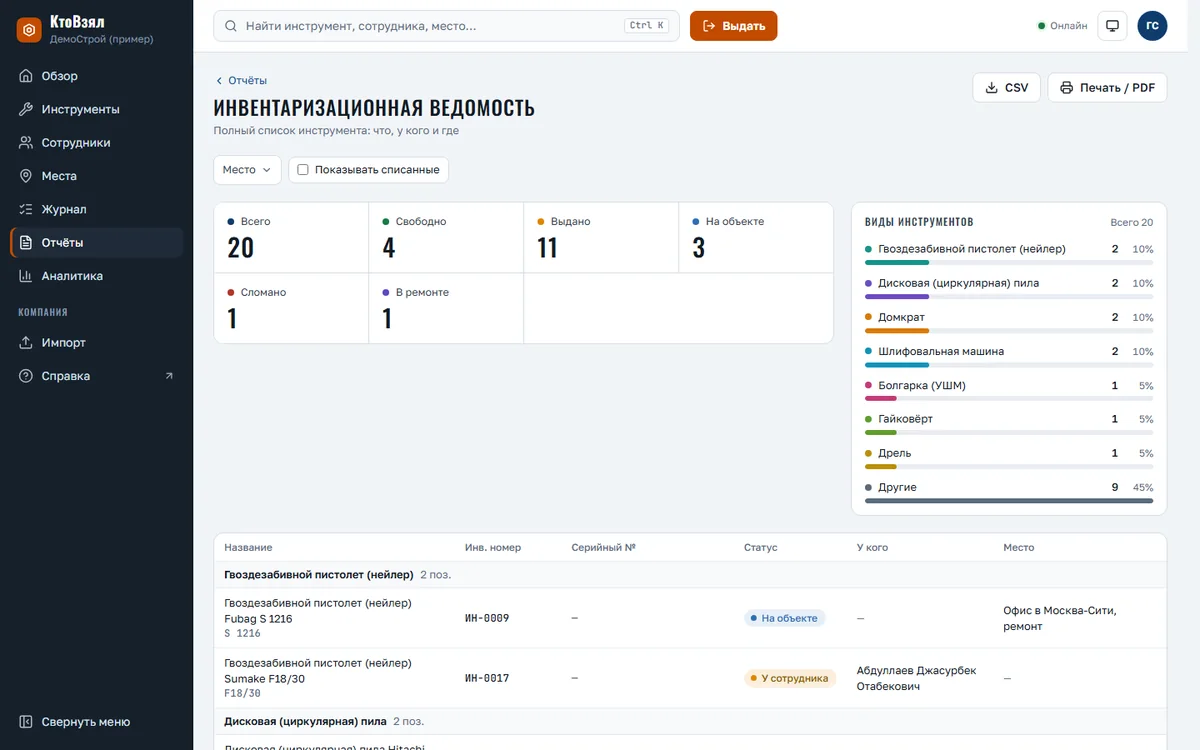This screenshot has width=1200, height=750.
Task: Click the Выдать button
Action: [733, 26]
